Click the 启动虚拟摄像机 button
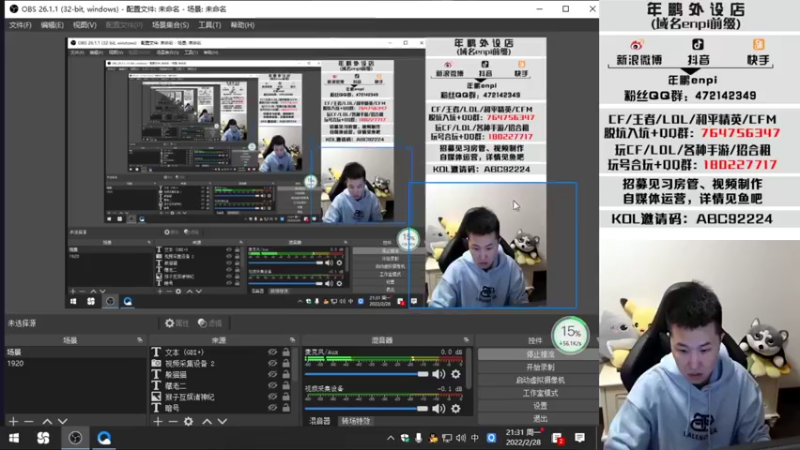The width and height of the screenshot is (800, 450). tap(539, 380)
